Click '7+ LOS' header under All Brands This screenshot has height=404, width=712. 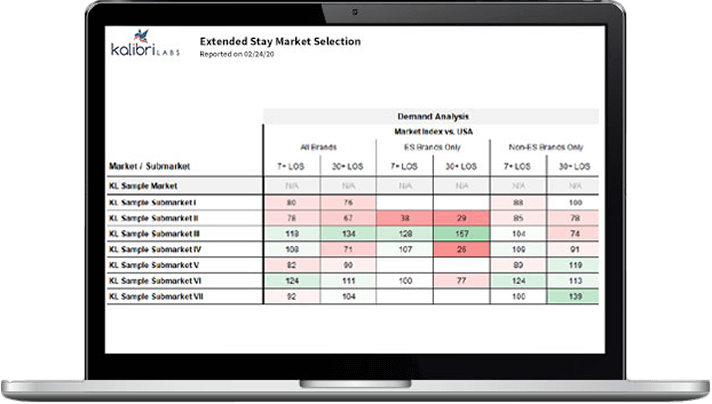pyautogui.click(x=291, y=167)
